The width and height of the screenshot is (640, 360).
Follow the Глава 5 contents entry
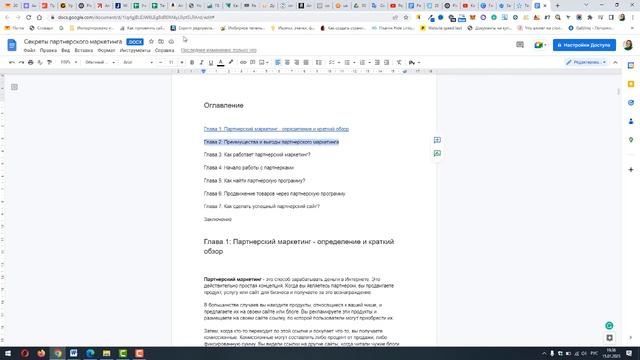click(254, 180)
